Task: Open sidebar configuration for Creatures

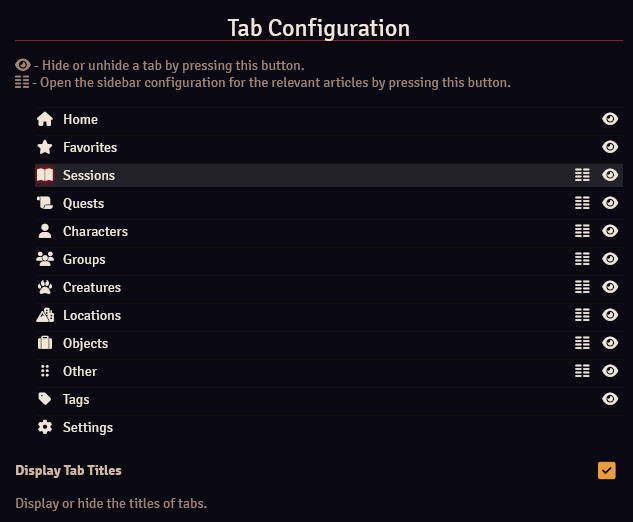Action: point(582,287)
